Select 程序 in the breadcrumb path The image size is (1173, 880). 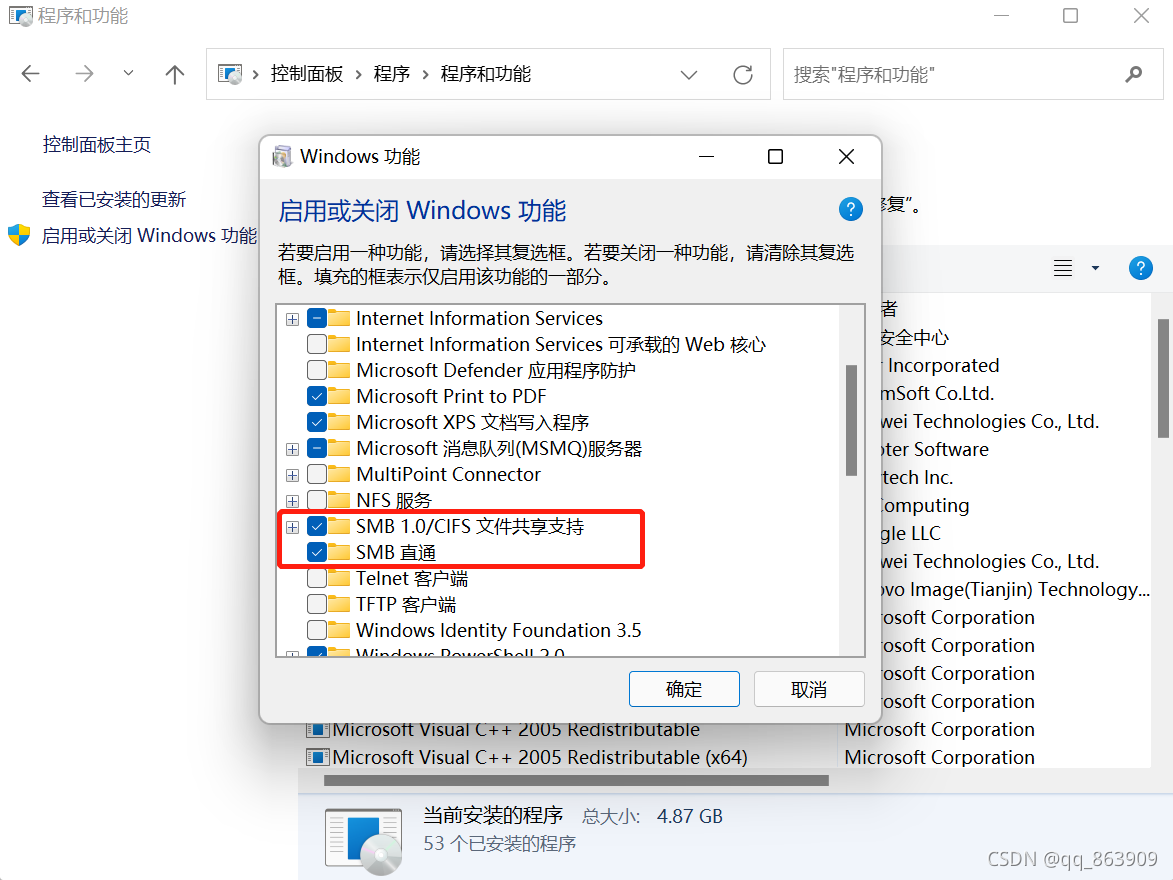click(391, 73)
